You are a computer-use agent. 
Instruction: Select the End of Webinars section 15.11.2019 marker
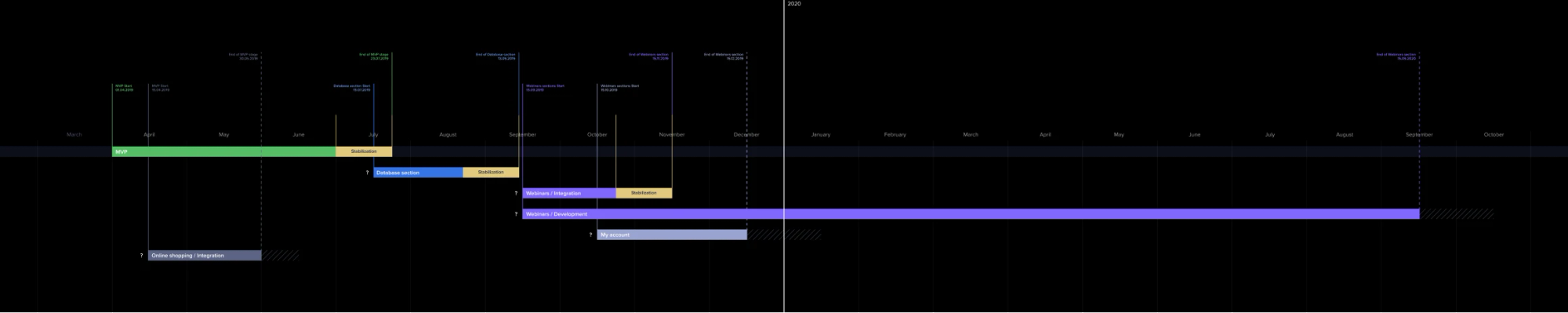pyautogui.click(x=648, y=56)
